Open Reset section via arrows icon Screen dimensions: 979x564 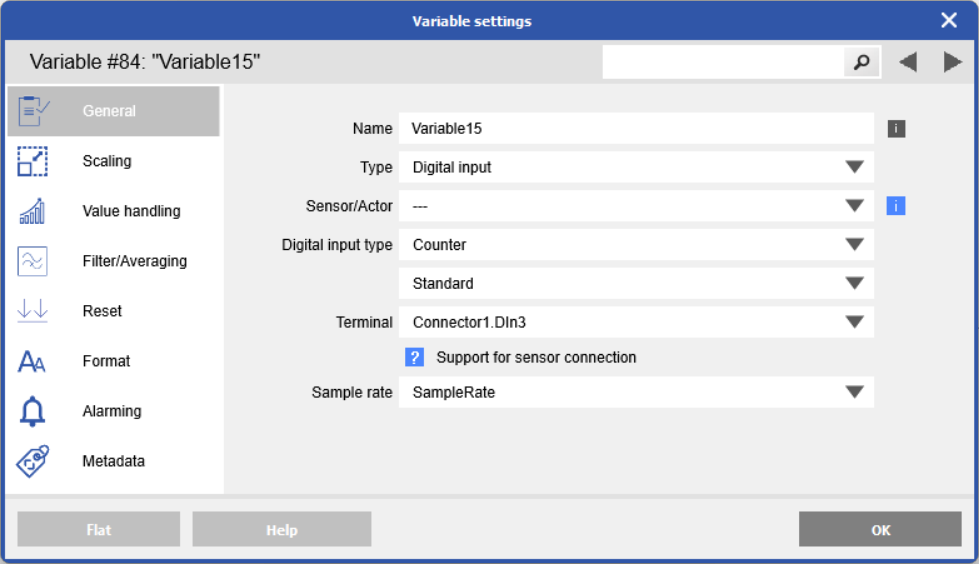pyautogui.click(x=33, y=311)
